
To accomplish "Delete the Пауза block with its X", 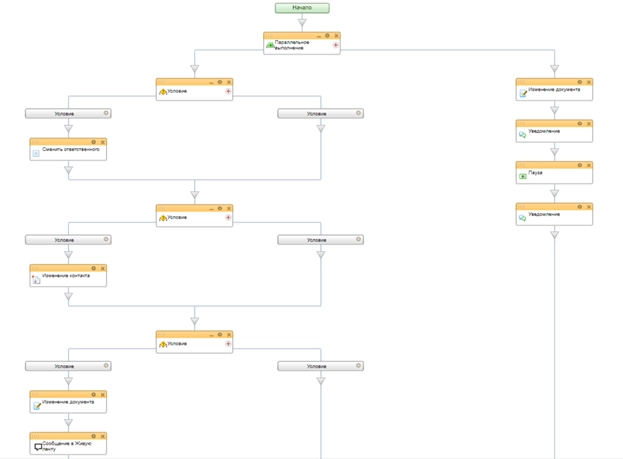I will click(588, 165).
